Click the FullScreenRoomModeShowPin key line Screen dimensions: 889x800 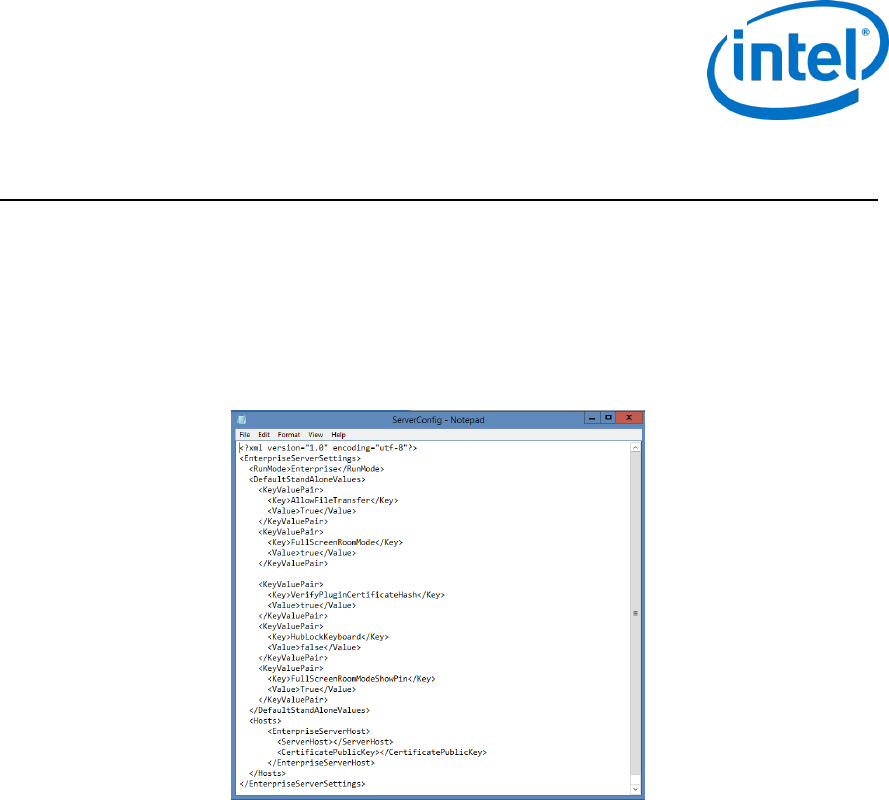352,679
